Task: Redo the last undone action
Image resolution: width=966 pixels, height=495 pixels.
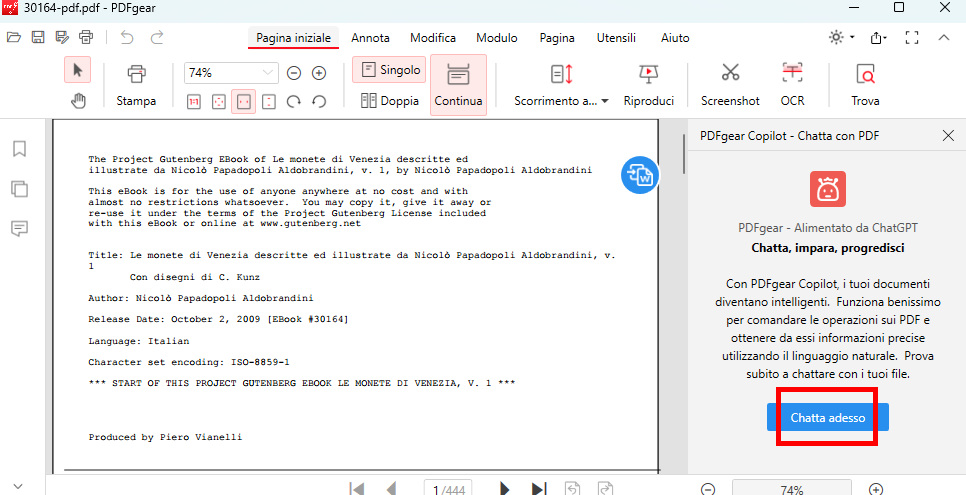Action: (x=158, y=38)
